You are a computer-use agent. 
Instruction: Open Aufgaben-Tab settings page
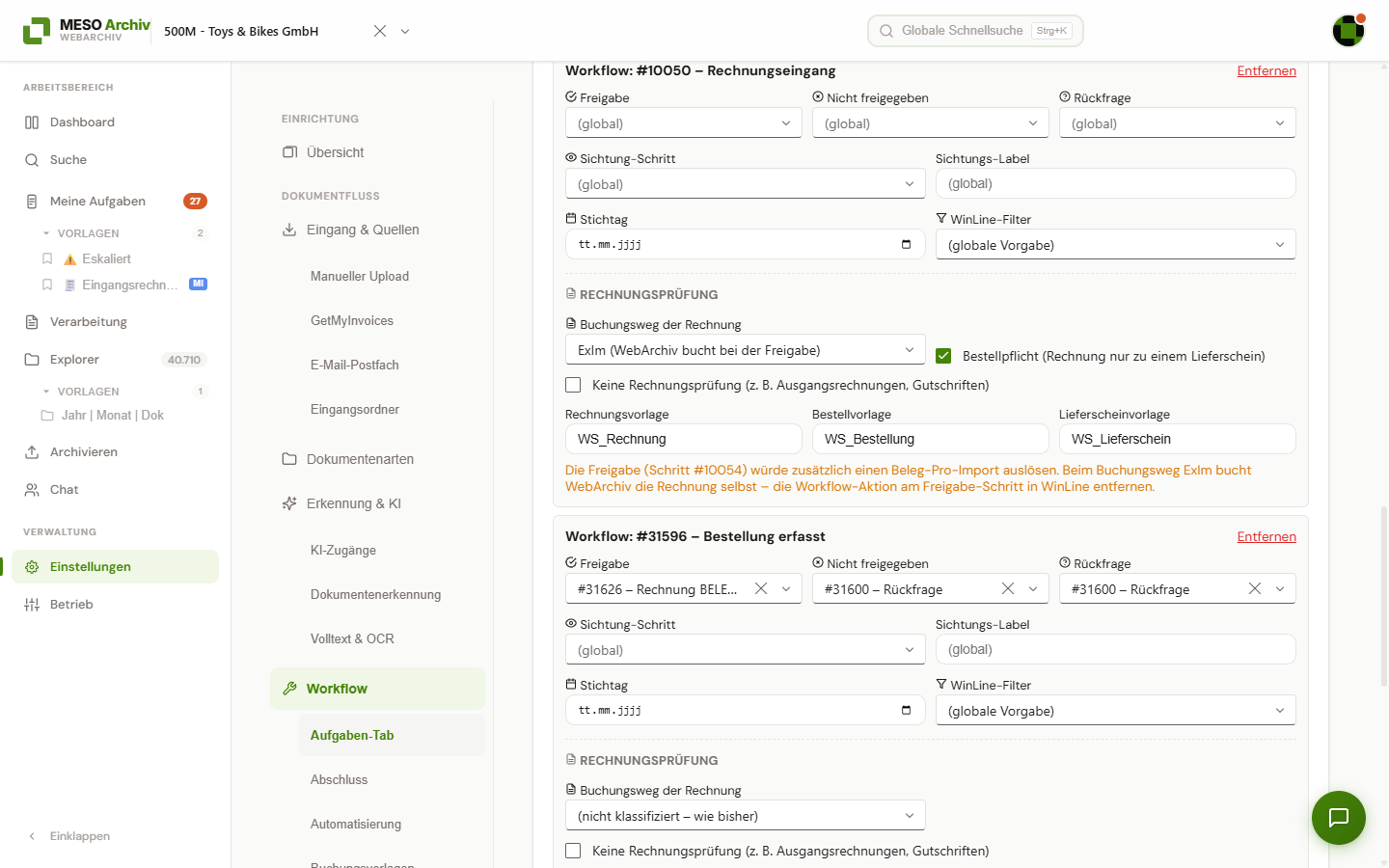point(392,735)
